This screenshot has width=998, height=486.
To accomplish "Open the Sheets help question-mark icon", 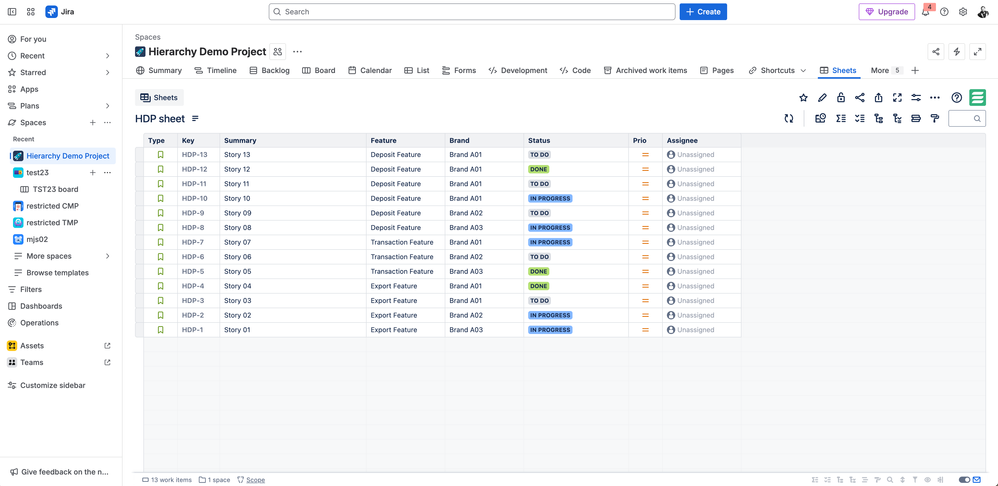I will point(956,97).
